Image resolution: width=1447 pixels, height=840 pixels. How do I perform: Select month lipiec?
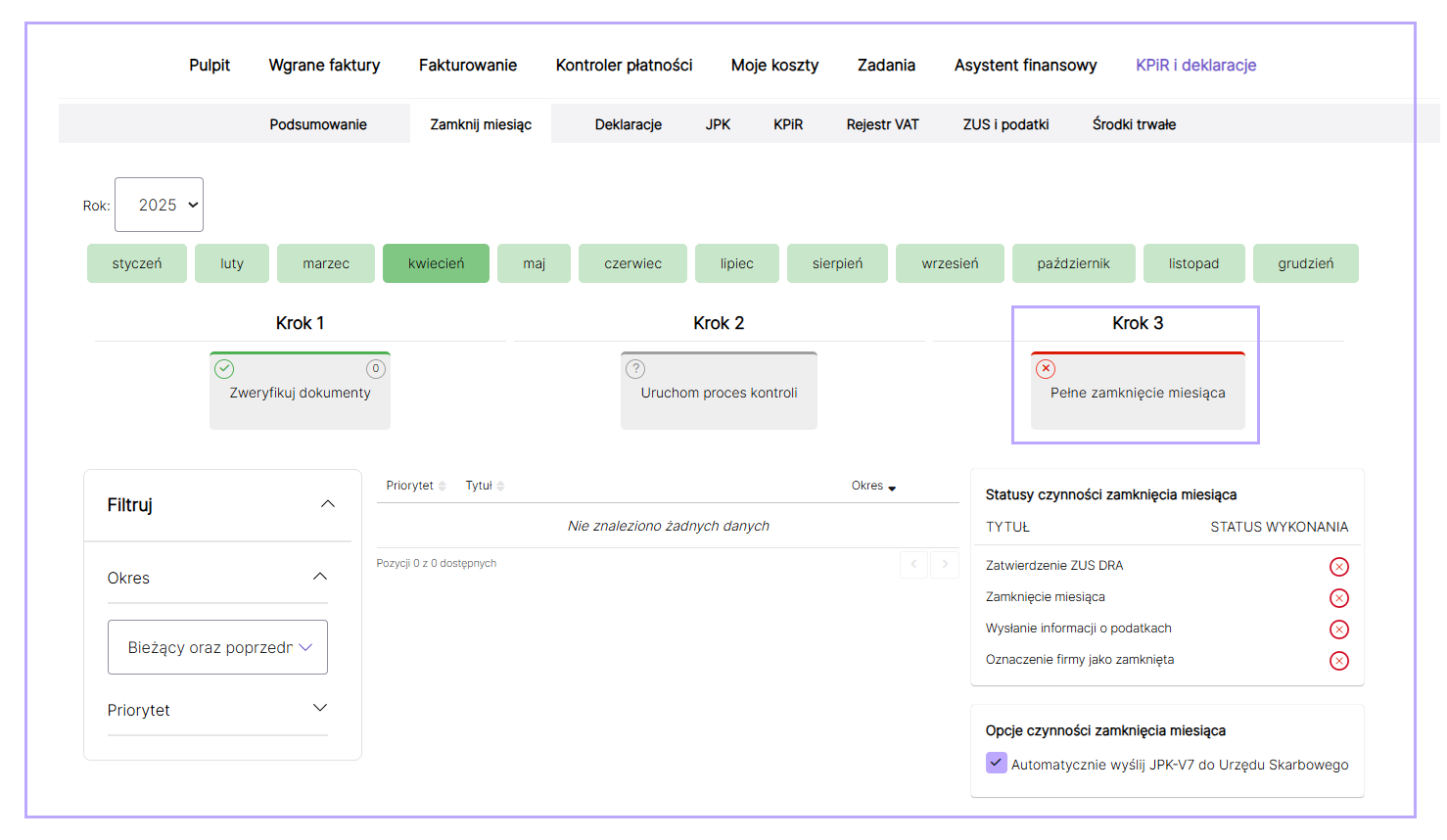[737, 263]
